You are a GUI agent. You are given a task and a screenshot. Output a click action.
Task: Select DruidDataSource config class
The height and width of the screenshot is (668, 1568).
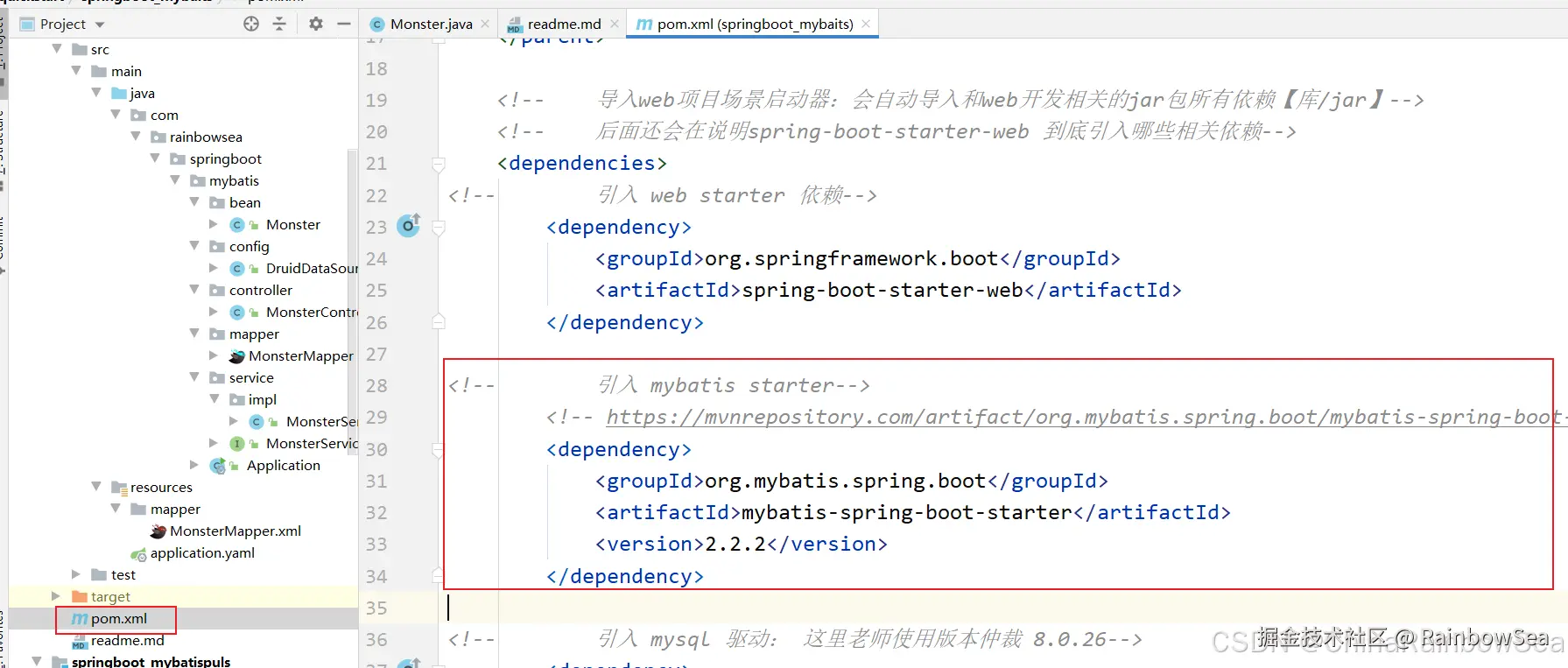(312, 269)
